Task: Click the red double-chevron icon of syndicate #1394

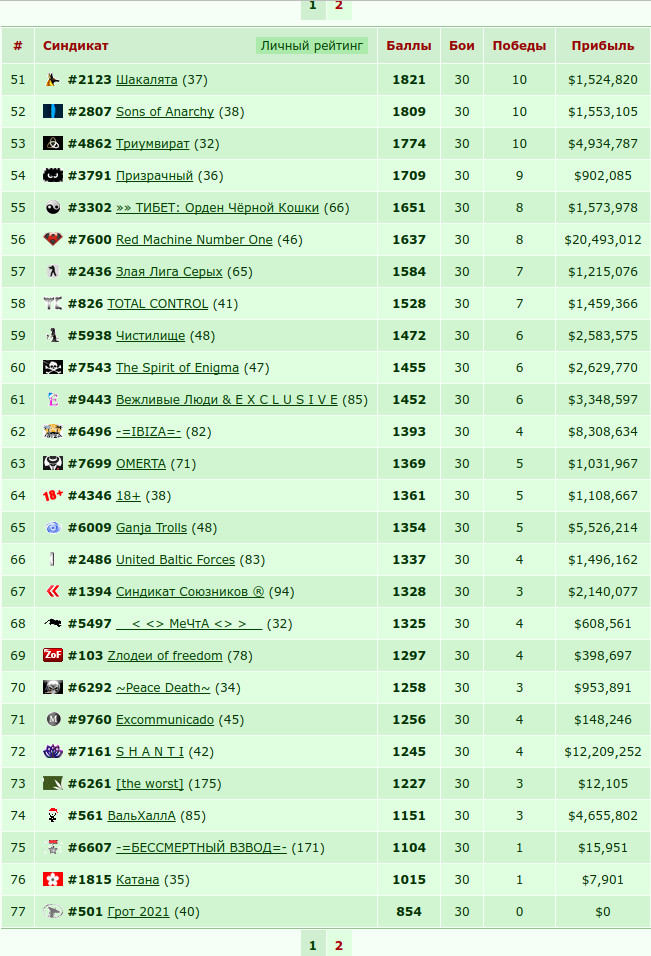Action: [x=53, y=591]
